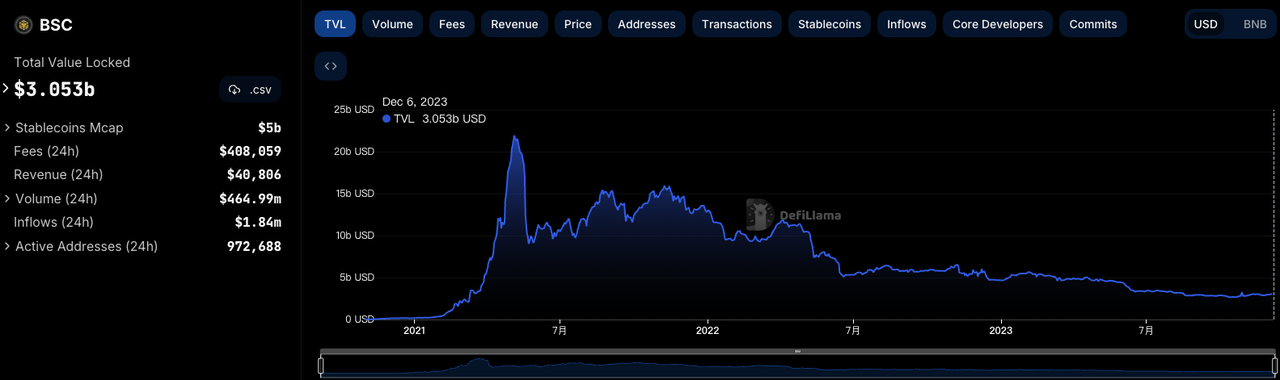Toggle the Inflows chart metric
This screenshot has height=380, width=1280.
coord(906,24)
